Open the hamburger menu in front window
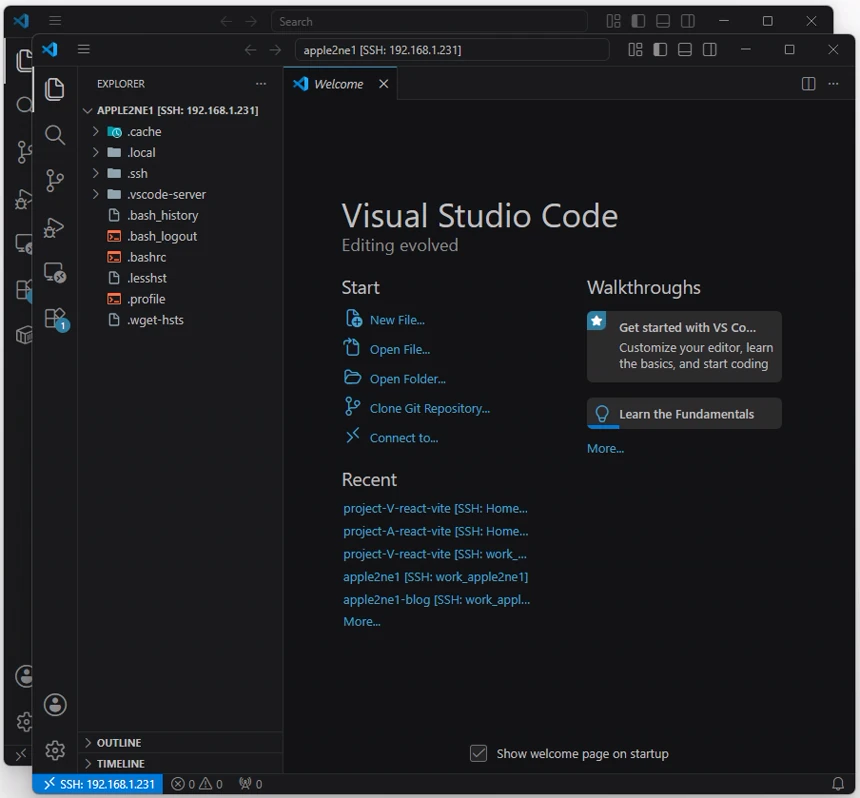This screenshot has height=798, width=860. 83,49
